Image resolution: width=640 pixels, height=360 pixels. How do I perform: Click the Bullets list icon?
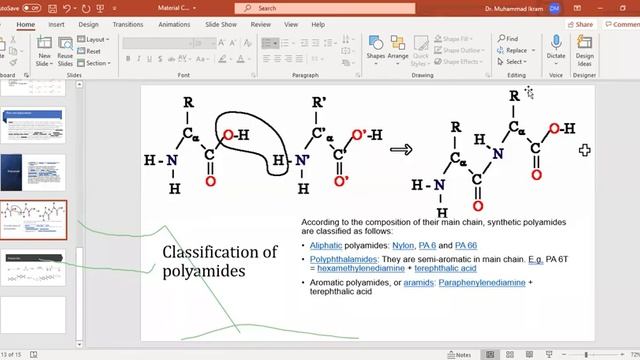267,43
